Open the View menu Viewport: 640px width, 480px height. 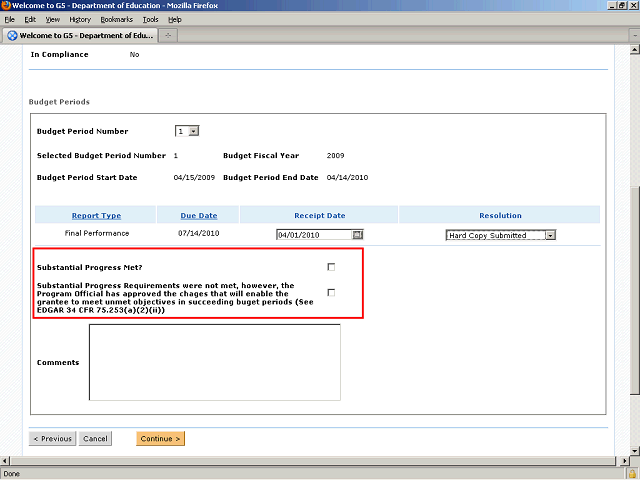point(53,20)
